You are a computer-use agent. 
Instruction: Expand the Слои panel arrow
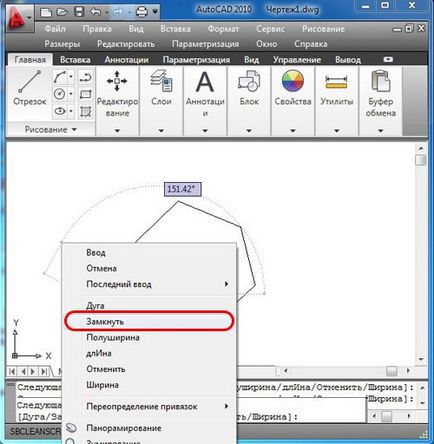[x=161, y=131]
